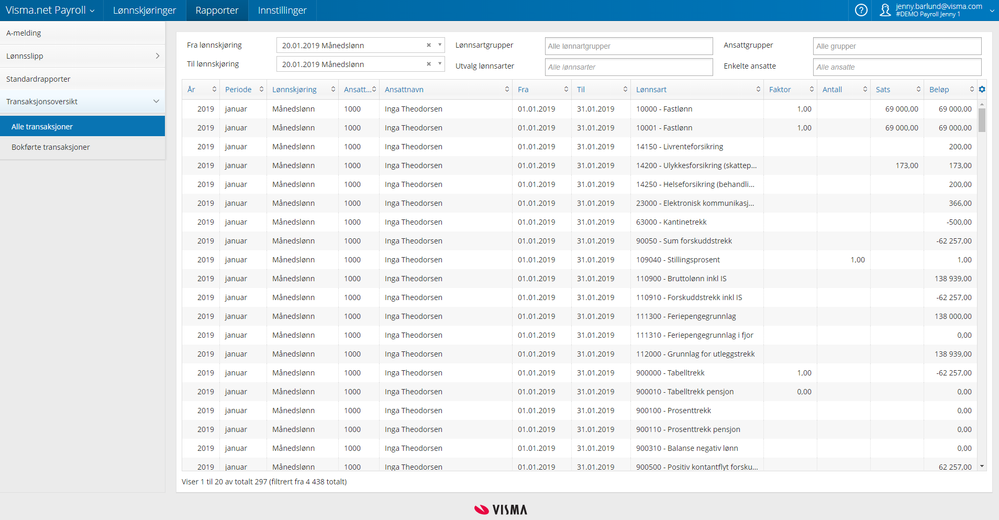999x520 pixels.
Task: Click the table vertical scrollbar thumb
Action: point(982,120)
